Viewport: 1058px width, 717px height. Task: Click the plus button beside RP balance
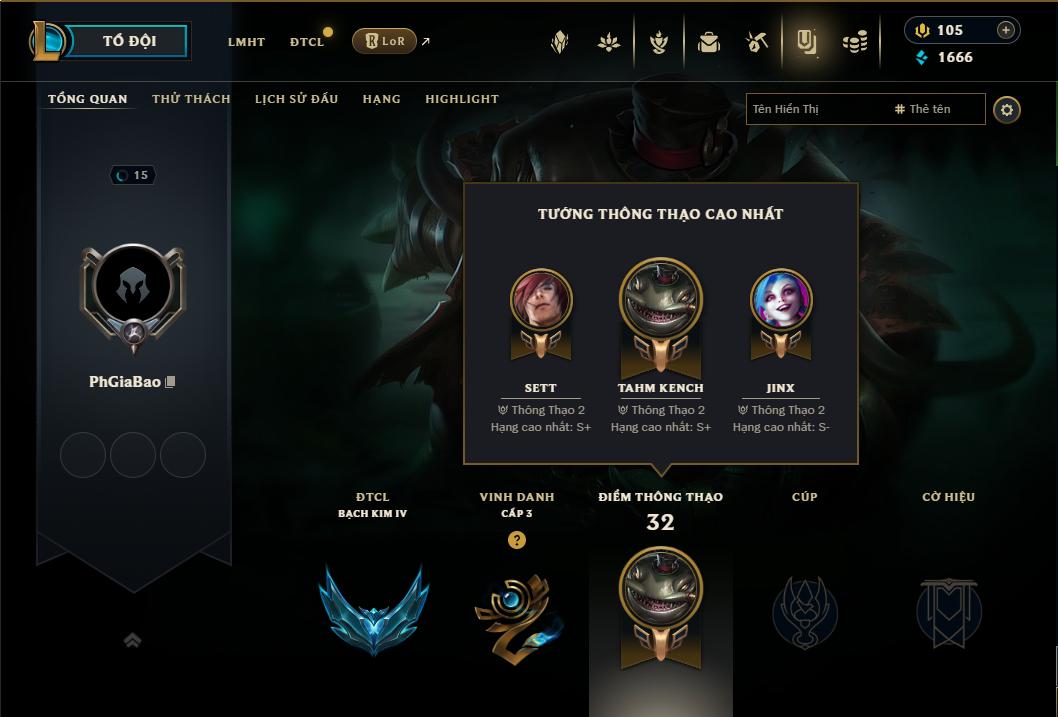(1005, 30)
